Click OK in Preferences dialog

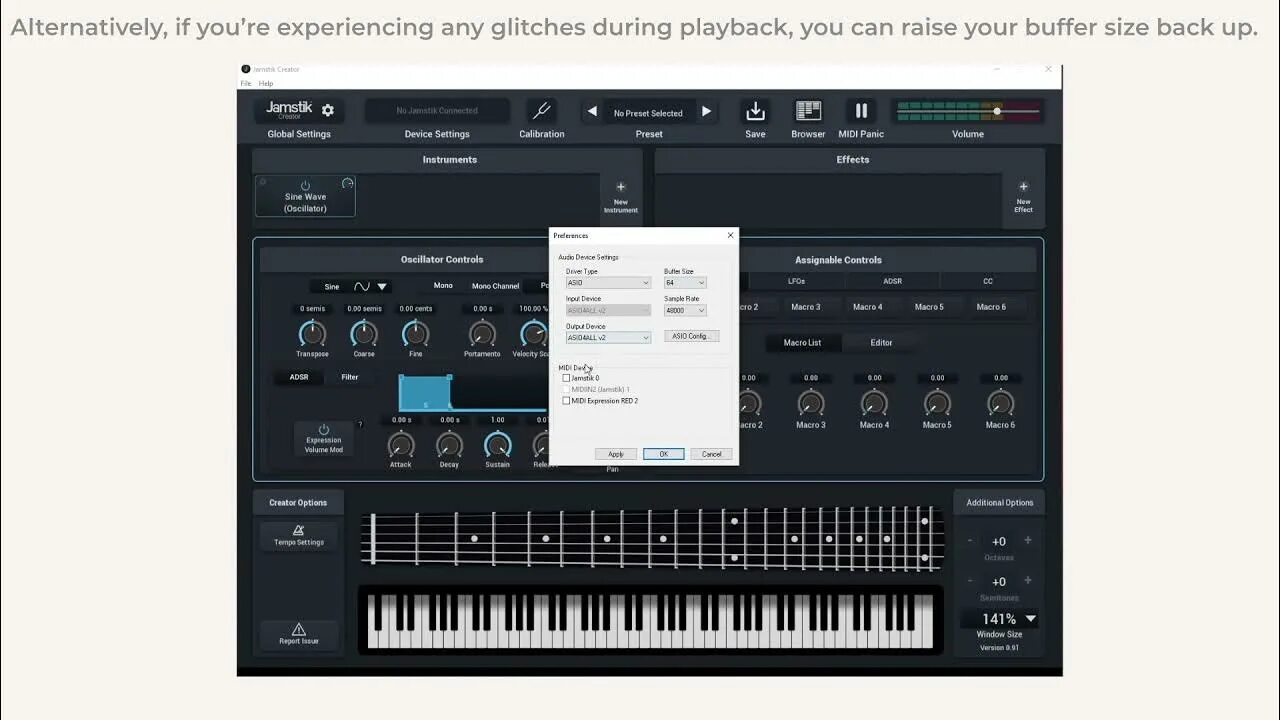pyautogui.click(x=663, y=454)
